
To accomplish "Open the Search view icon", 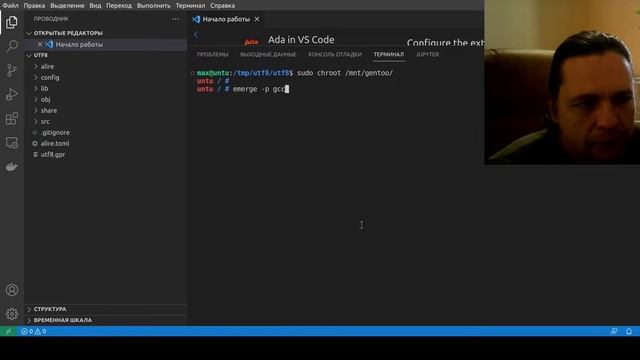I will (12, 46).
